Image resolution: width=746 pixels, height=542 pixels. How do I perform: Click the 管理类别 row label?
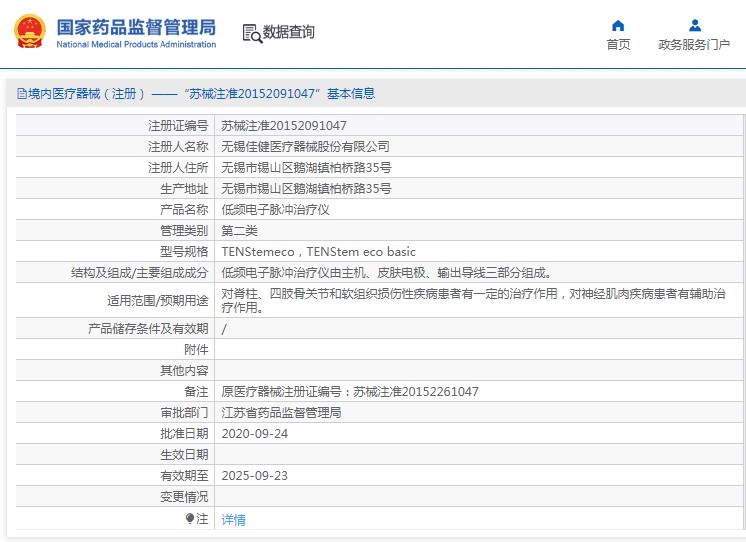pyautogui.click(x=184, y=230)
